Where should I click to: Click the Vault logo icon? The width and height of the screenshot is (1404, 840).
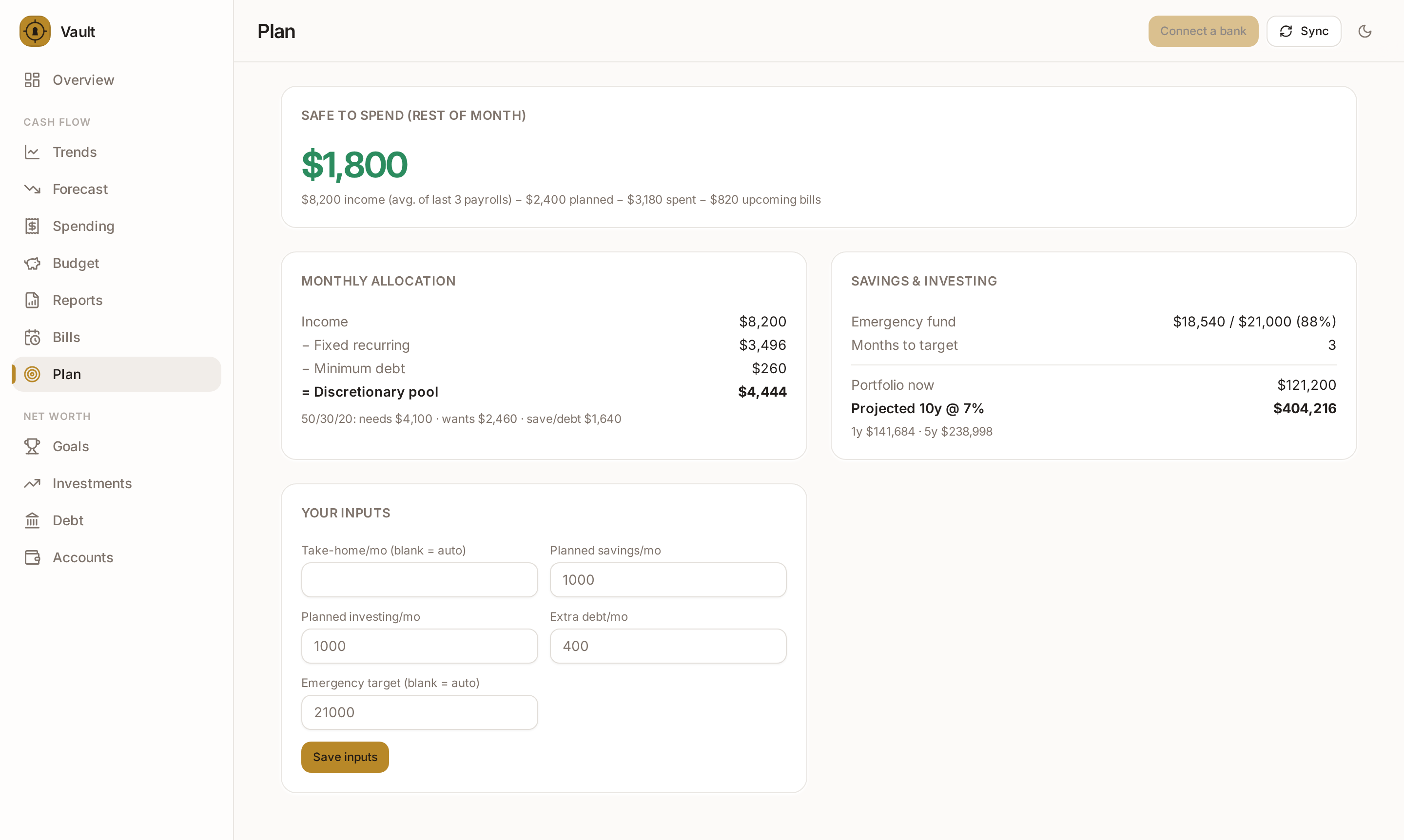(35, 31)
